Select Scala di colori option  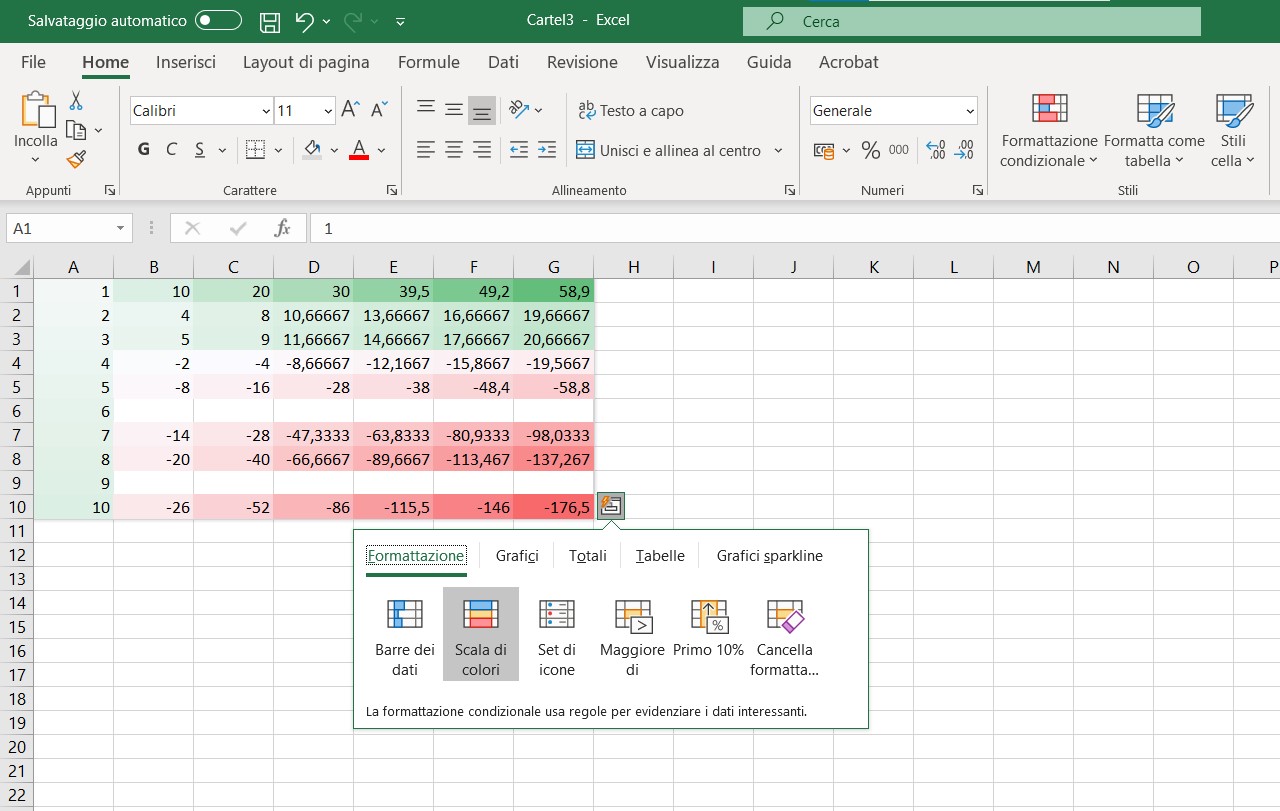point(481,635)
